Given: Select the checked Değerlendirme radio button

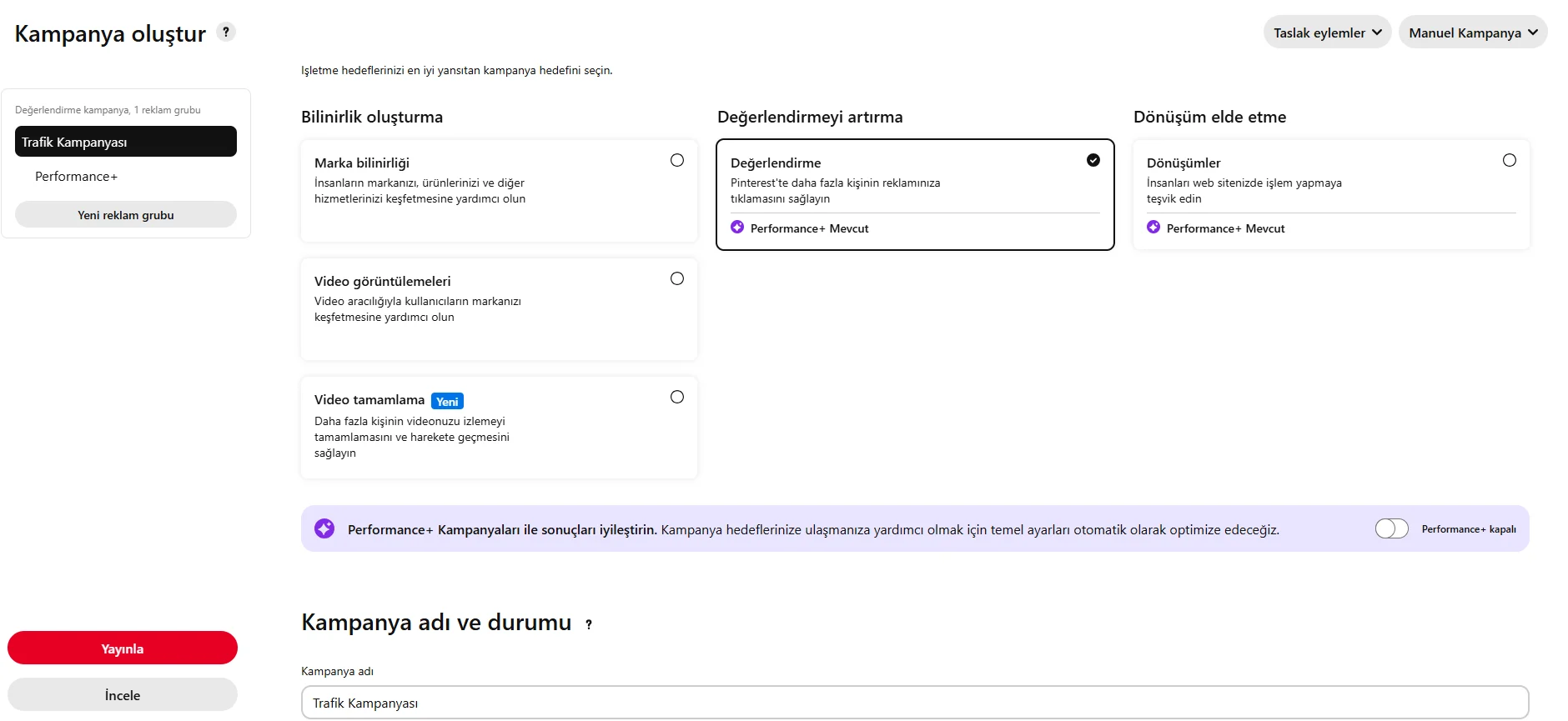Looking at the screenshot, I should [1093, 160].
